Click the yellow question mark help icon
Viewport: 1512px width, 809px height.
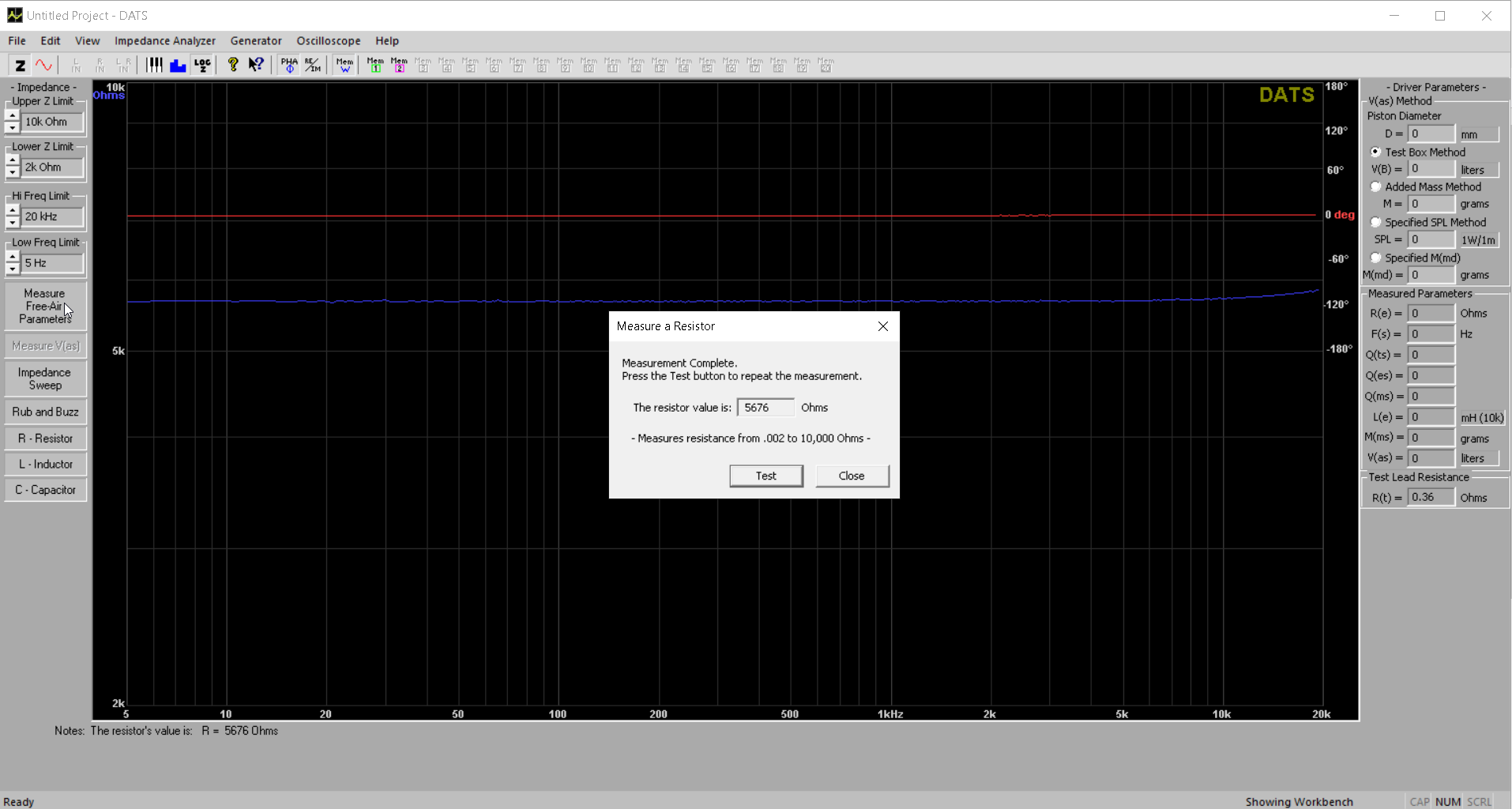tap(233, 66)
